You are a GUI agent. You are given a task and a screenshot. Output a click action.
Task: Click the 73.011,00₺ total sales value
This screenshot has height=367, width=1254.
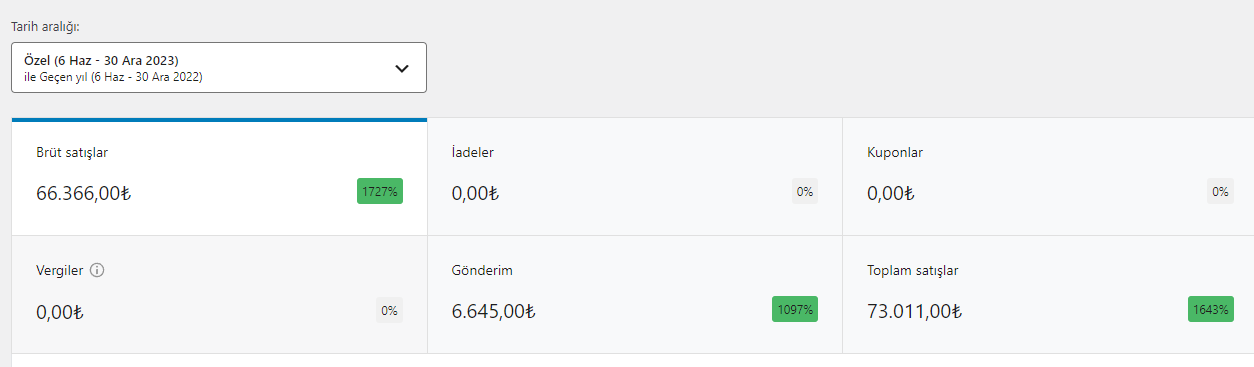coord(914,311)
